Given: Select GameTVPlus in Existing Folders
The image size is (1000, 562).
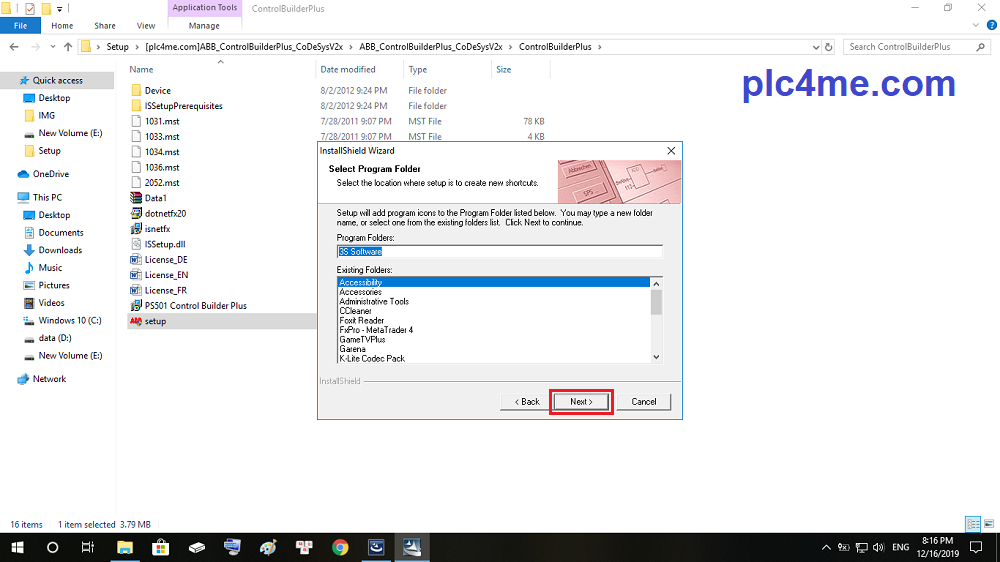Looking at the screenshot, I should [x=494, y=339].
